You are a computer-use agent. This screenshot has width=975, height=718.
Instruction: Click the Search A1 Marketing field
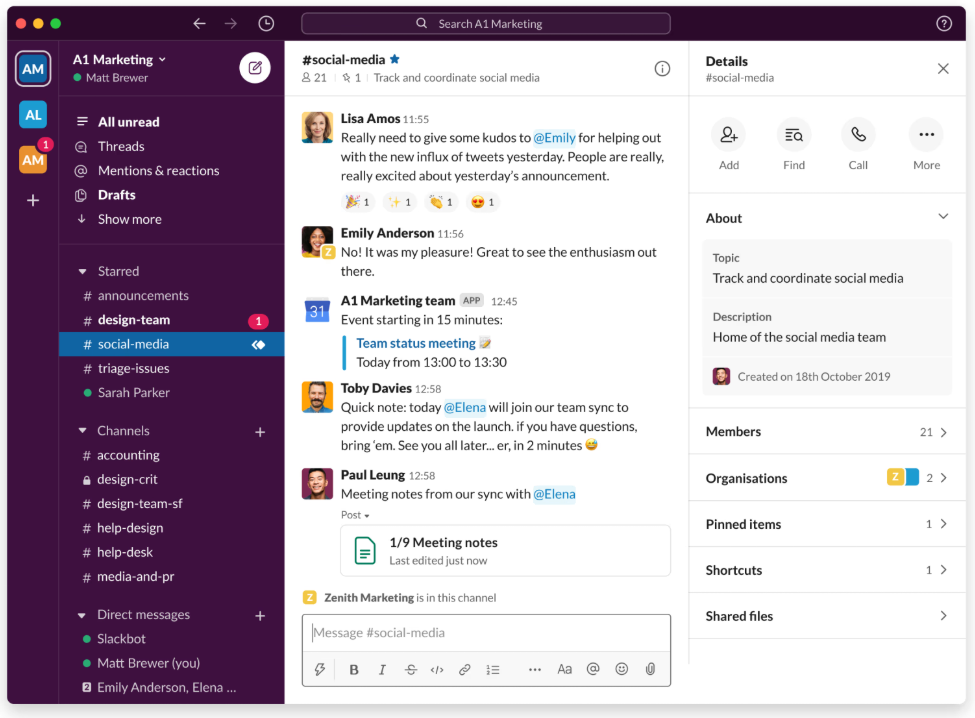pyautogui.click(x=486, y=24)
